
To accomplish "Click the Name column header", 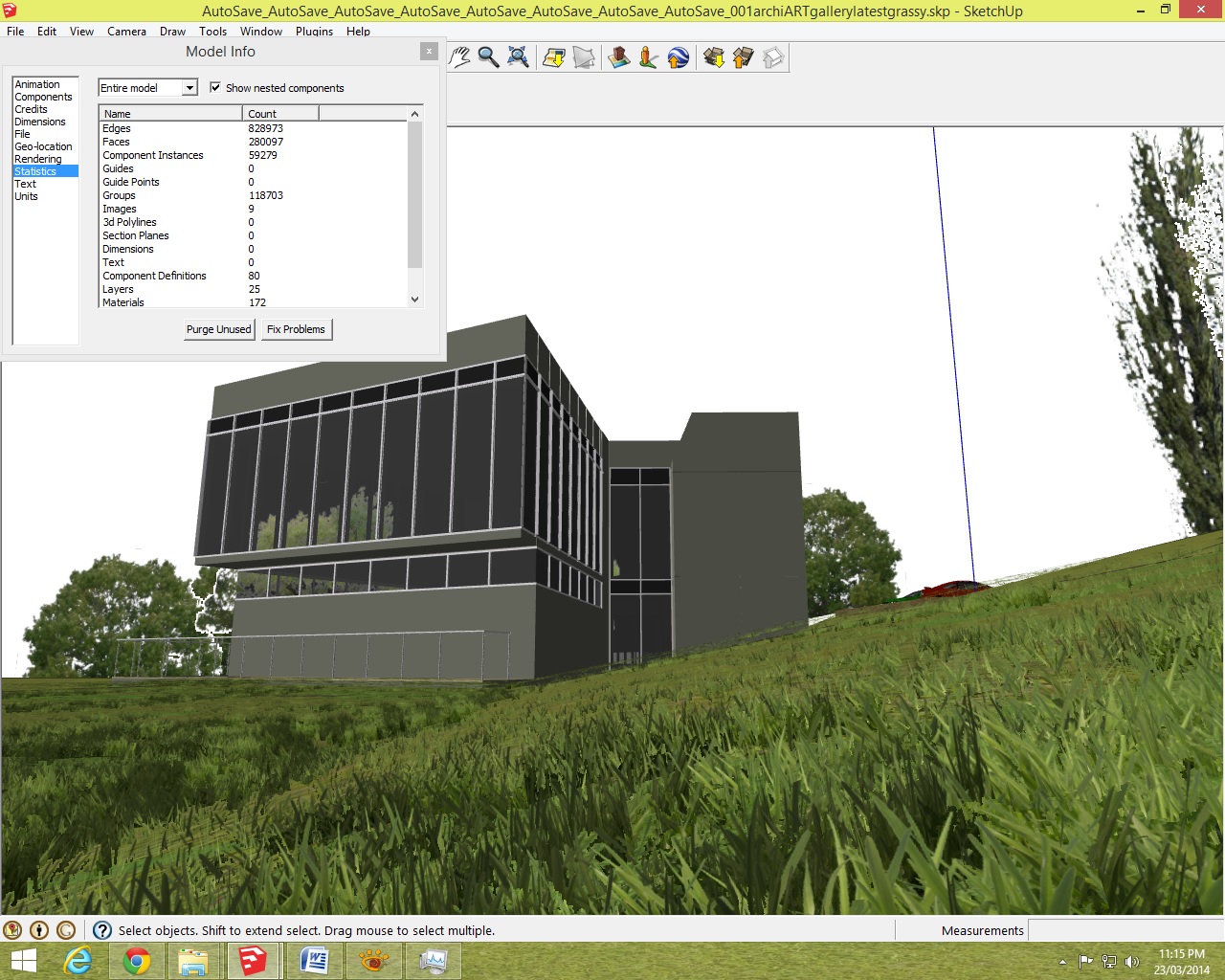I will pyautogui.click(x=170, y=113).
